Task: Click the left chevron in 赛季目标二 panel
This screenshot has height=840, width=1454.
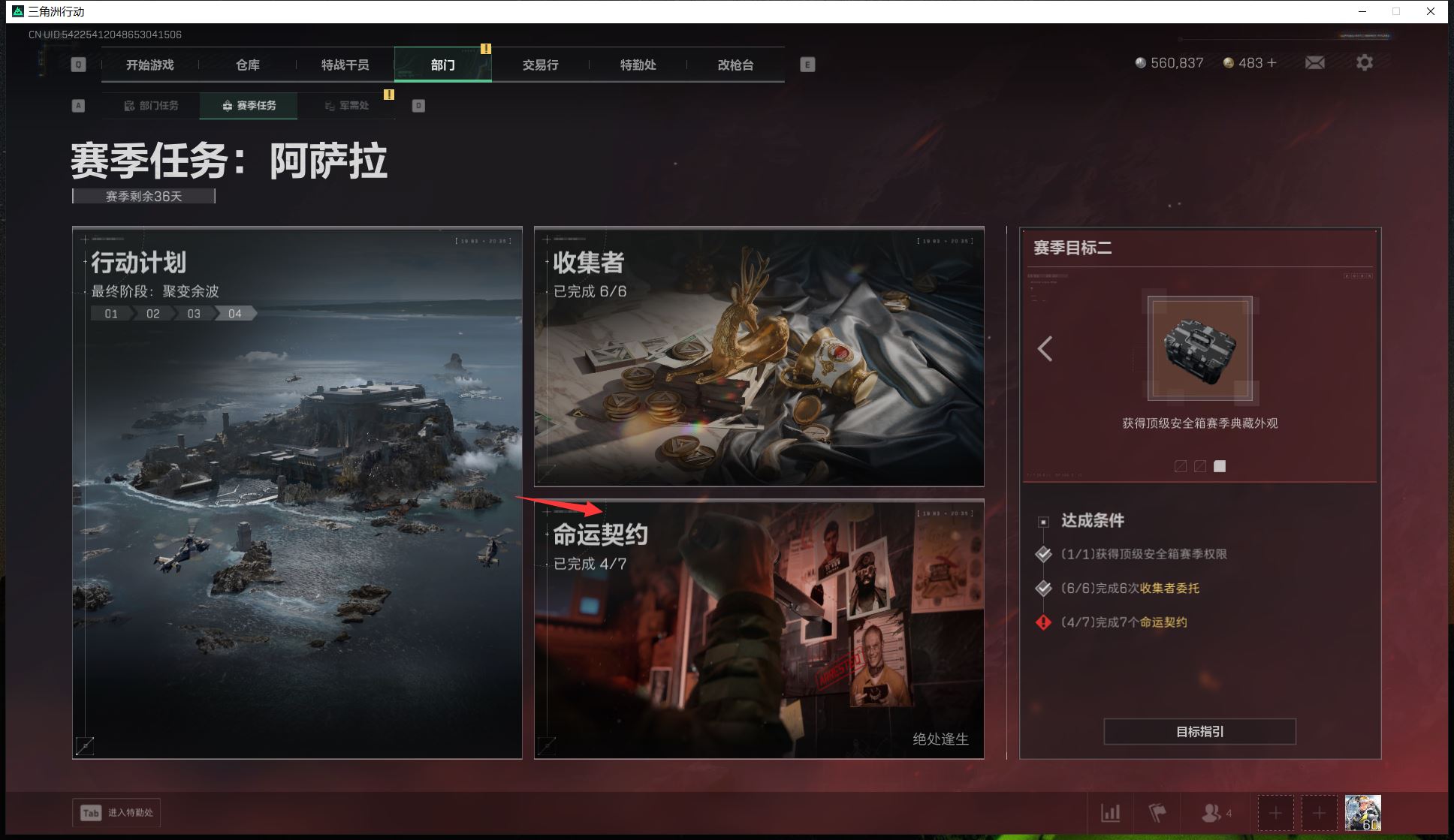Action: coord(1045,349)
